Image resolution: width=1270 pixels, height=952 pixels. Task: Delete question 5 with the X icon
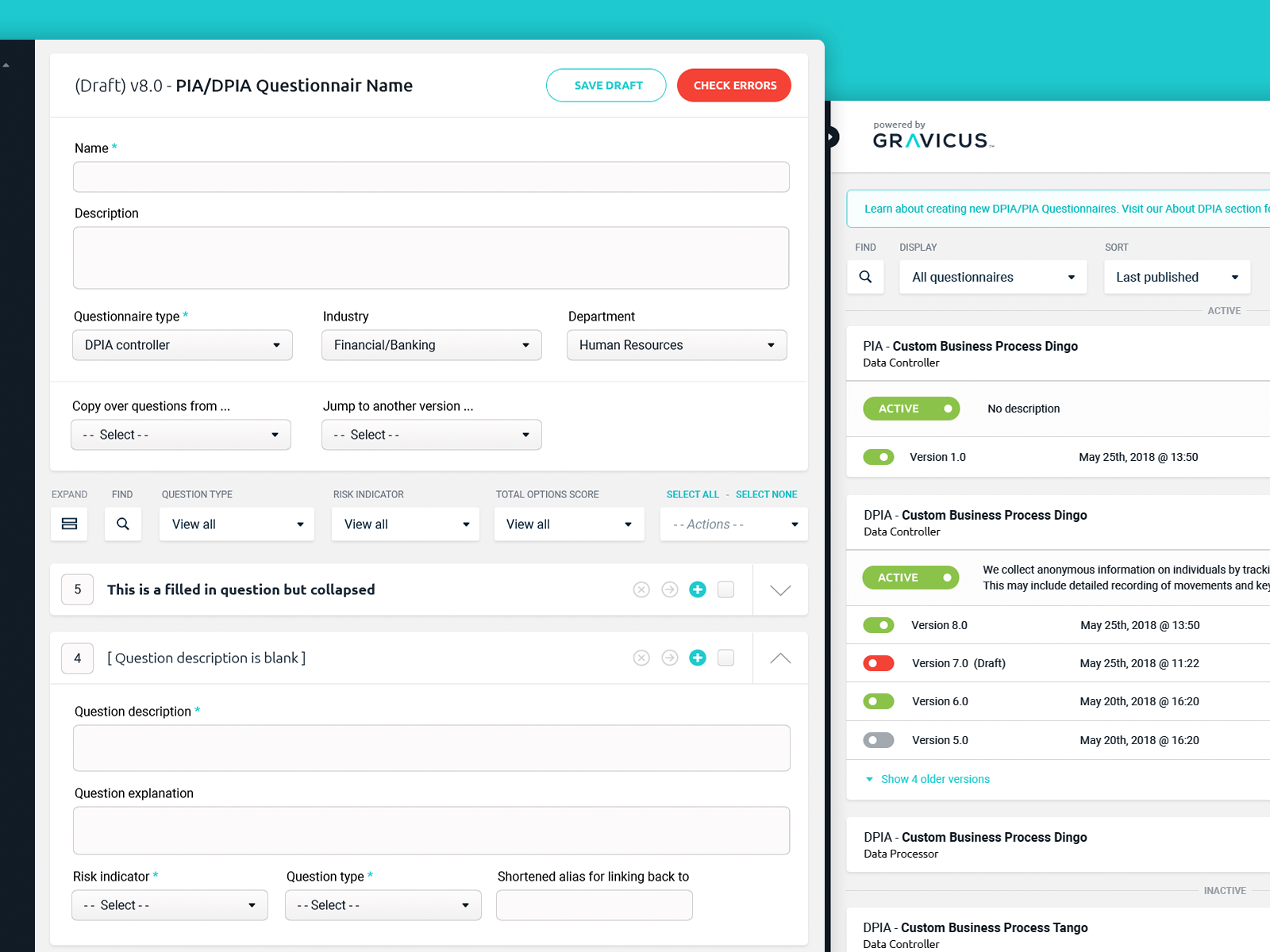coord(641,589)
